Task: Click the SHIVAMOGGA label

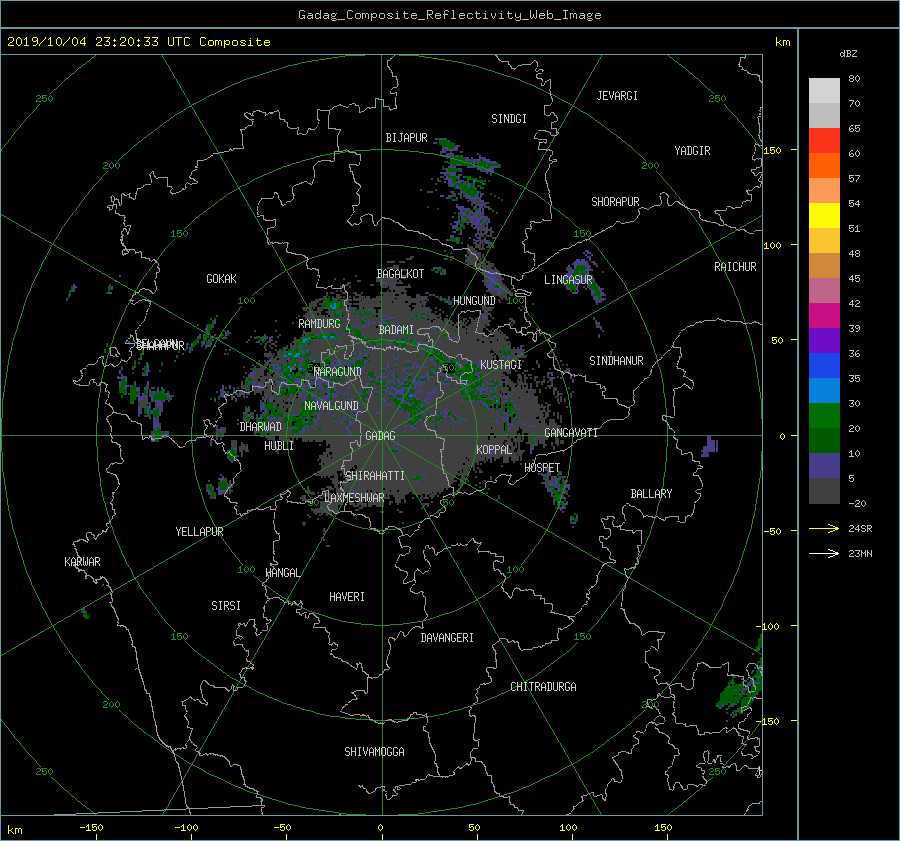Action: click(374, 751)
